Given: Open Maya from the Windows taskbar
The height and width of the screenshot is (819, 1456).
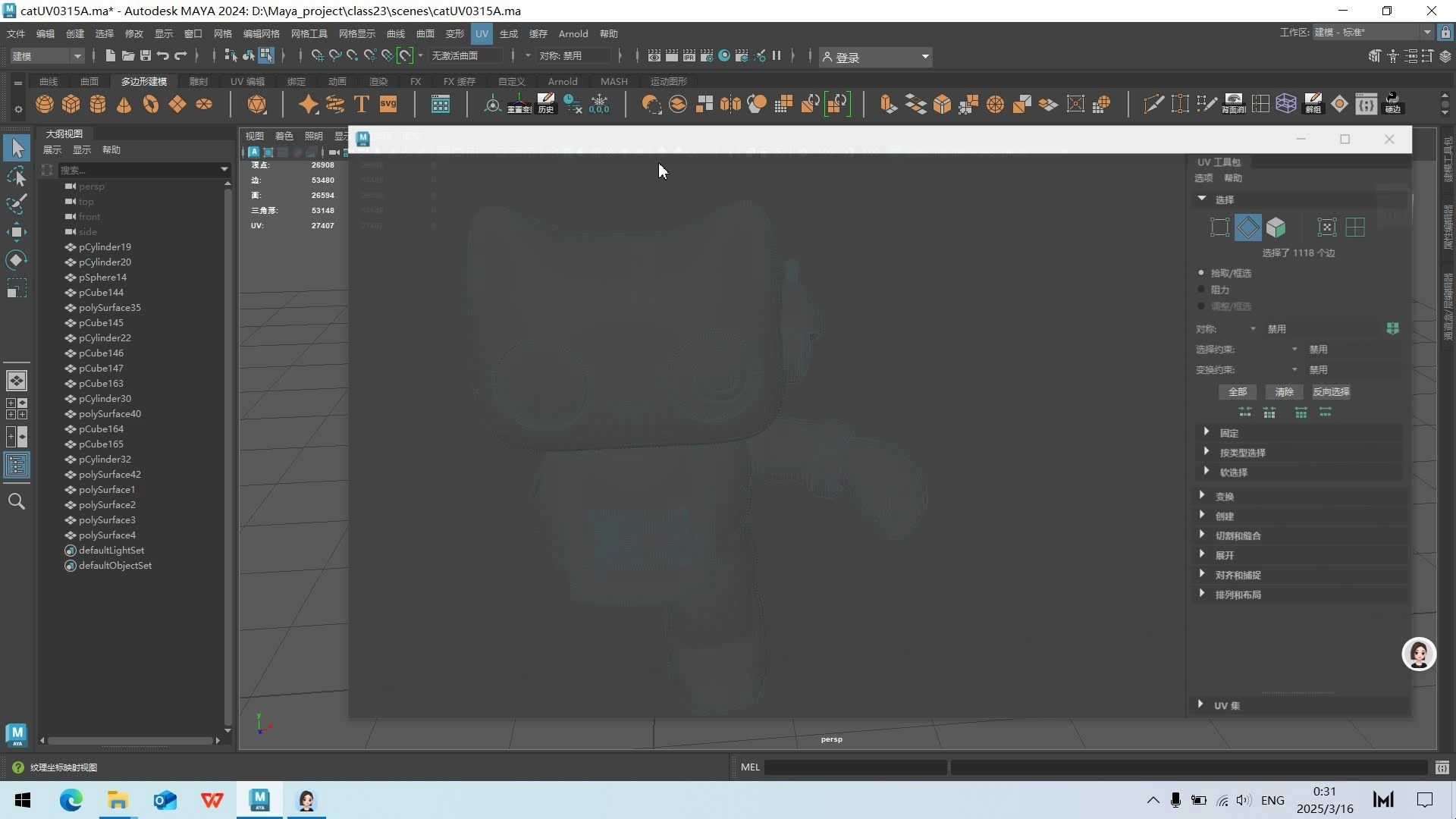Looking at the screenshot, I should [x=259, y=800].
